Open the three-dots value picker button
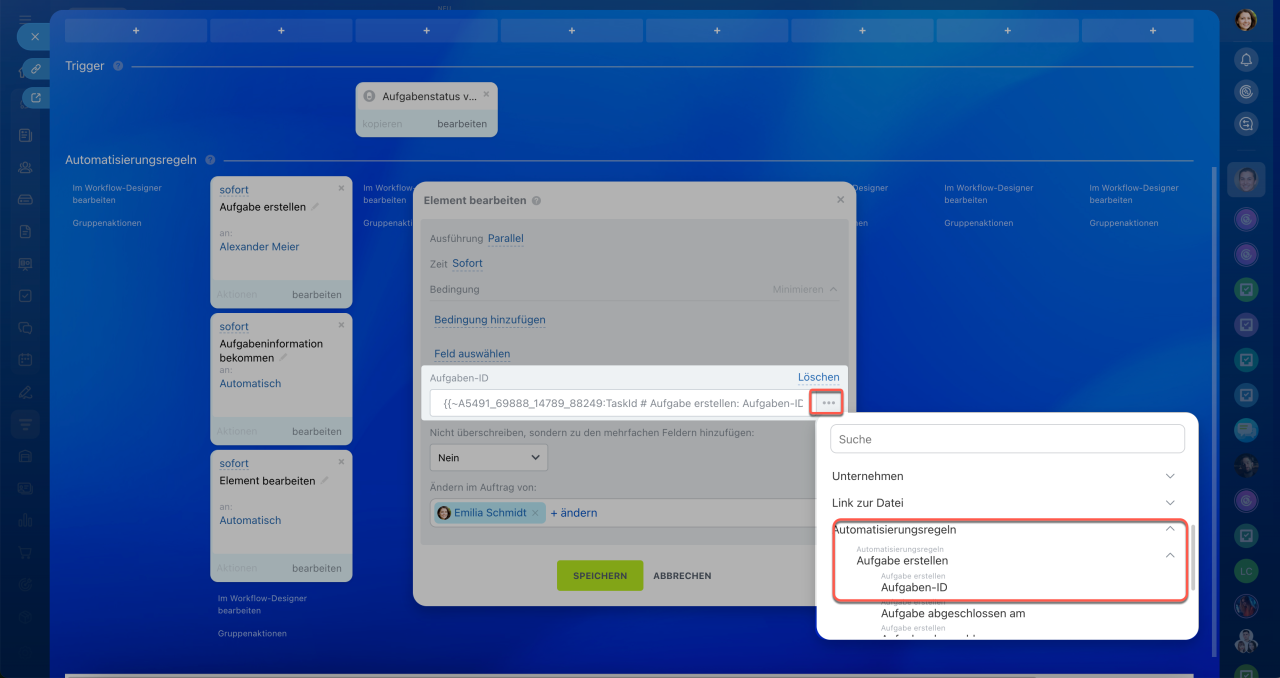1280x678 pixels. [x=828, y=402]
